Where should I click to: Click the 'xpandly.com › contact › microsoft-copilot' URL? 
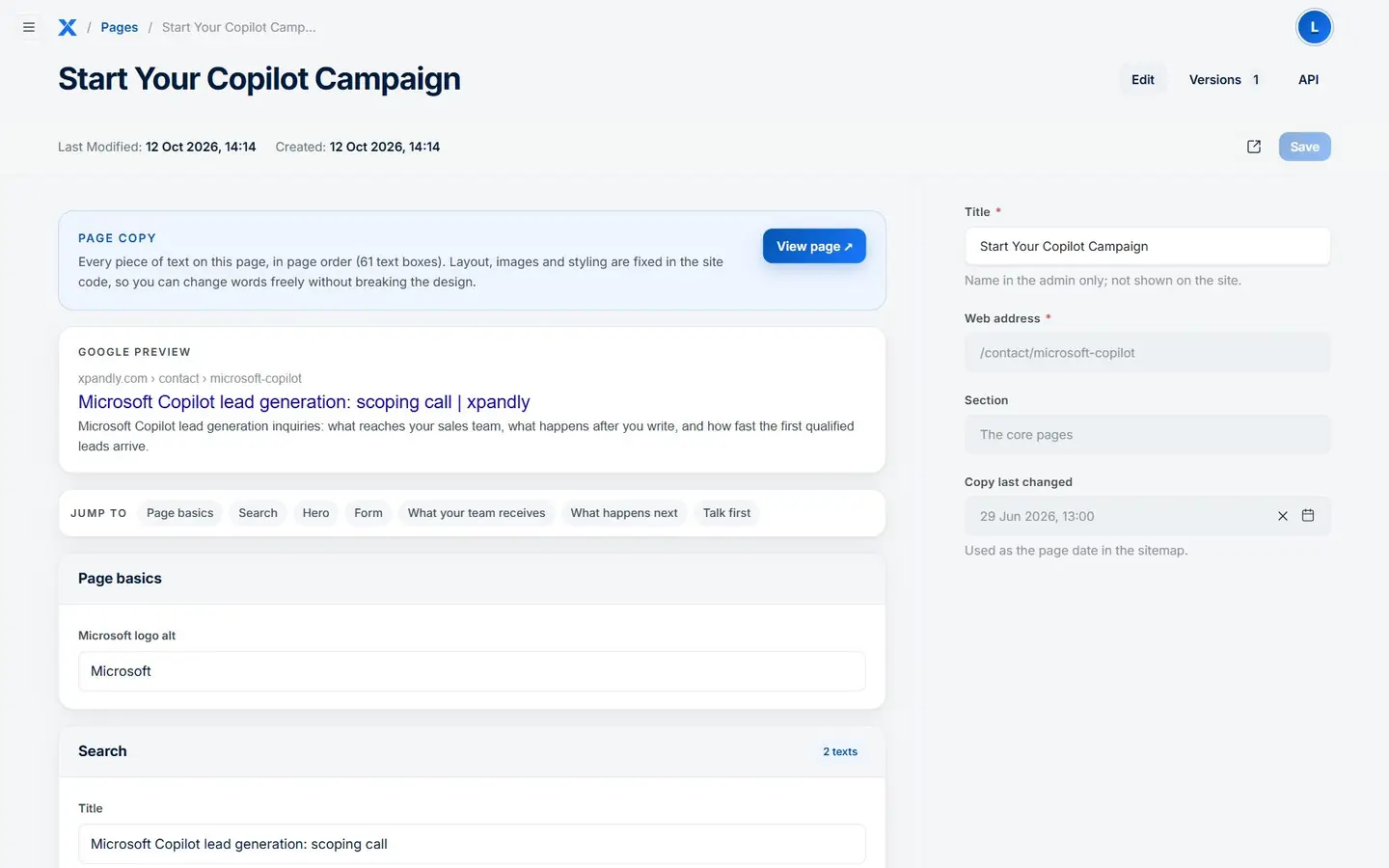click(x=190, y=378)
